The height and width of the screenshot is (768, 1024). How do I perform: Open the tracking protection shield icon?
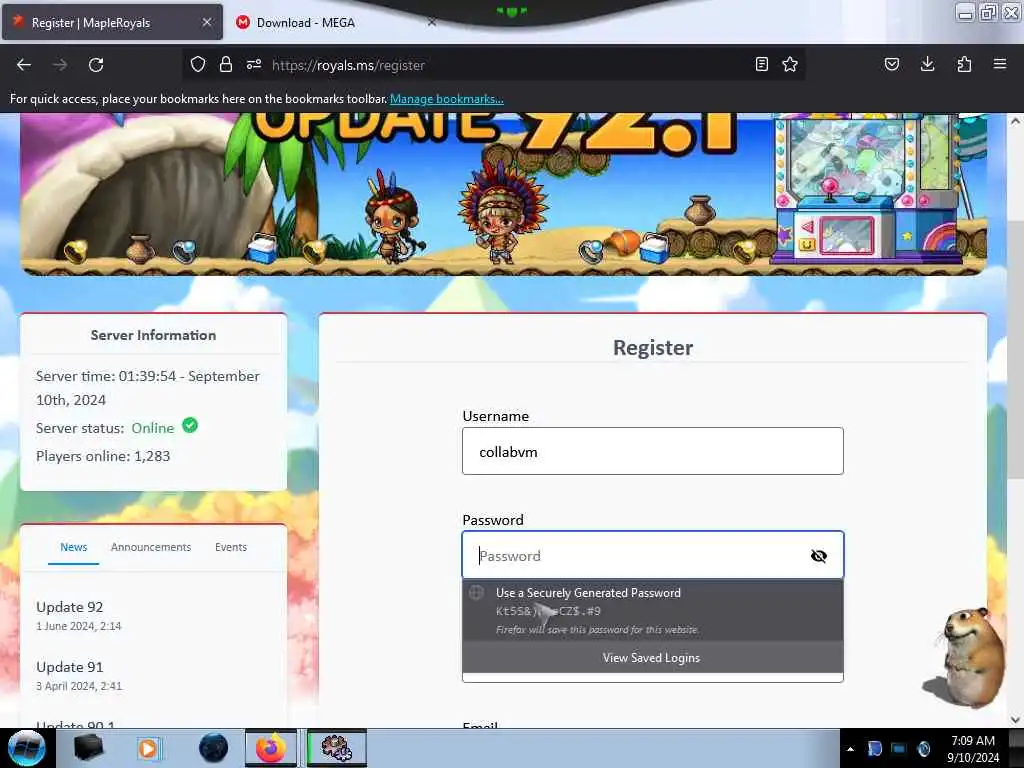(x=198, y=64)
